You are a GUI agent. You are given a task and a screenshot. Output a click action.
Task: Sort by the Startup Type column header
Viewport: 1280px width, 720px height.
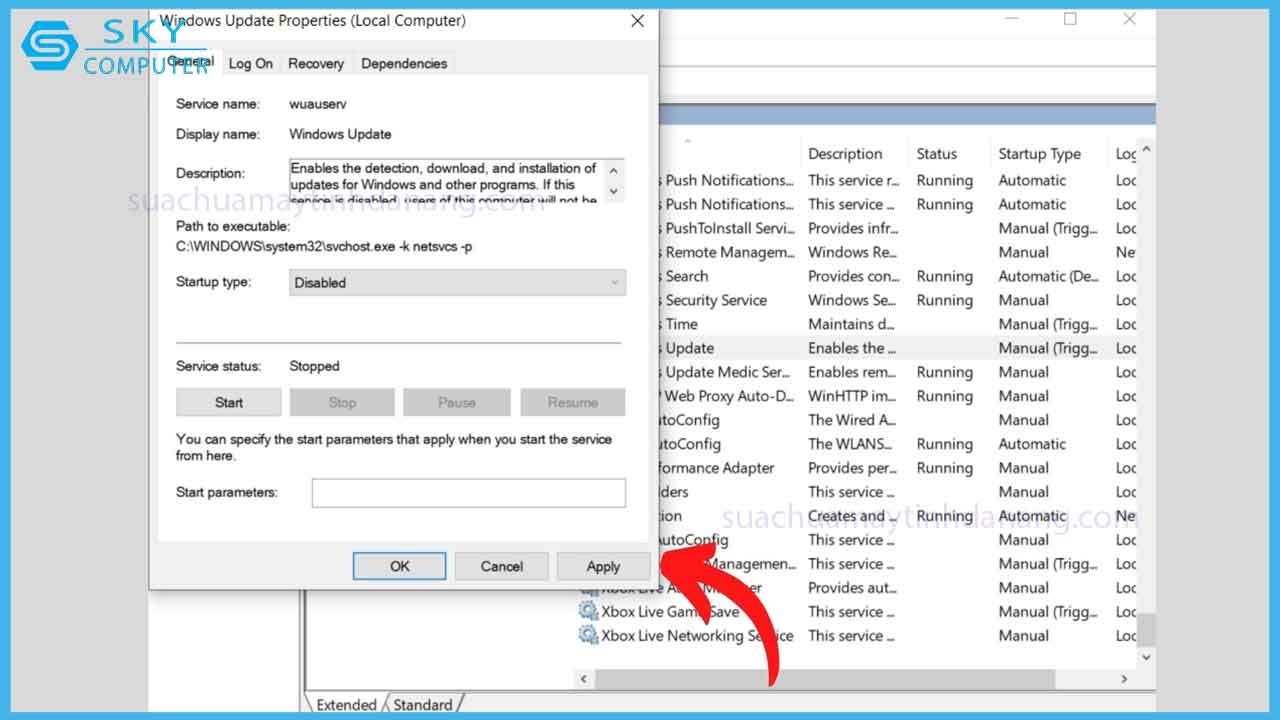pos(1039,154)
